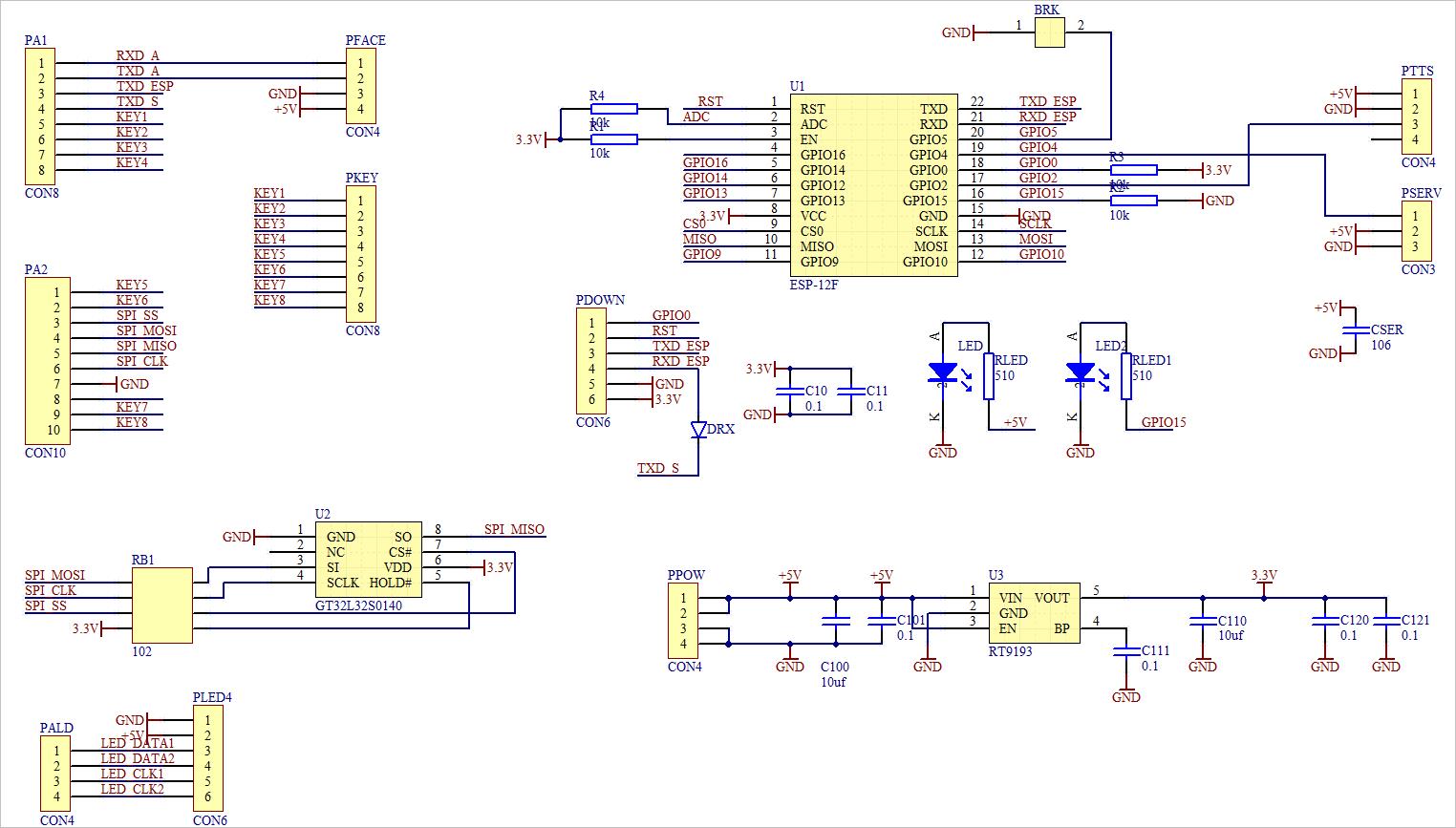This screenshot has height=828, width=1456.
Task: Click the SPI_MISO net label on PA2
Action: click(x=146, y=346)
